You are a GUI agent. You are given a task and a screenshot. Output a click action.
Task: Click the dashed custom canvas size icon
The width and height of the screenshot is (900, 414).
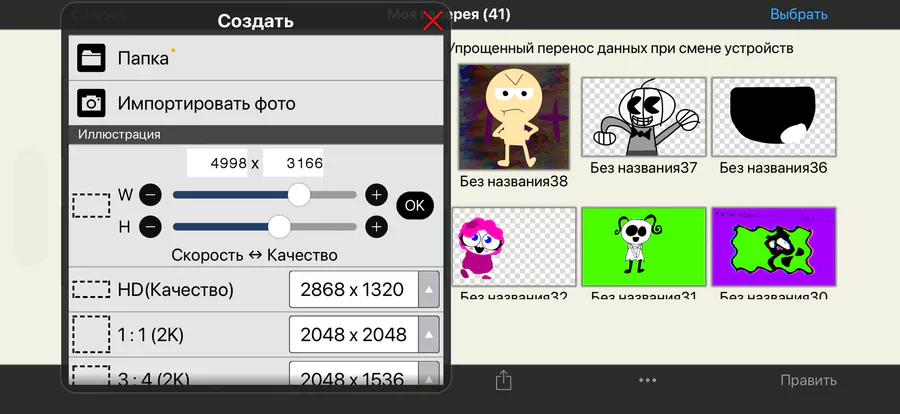tap(91, 206)
